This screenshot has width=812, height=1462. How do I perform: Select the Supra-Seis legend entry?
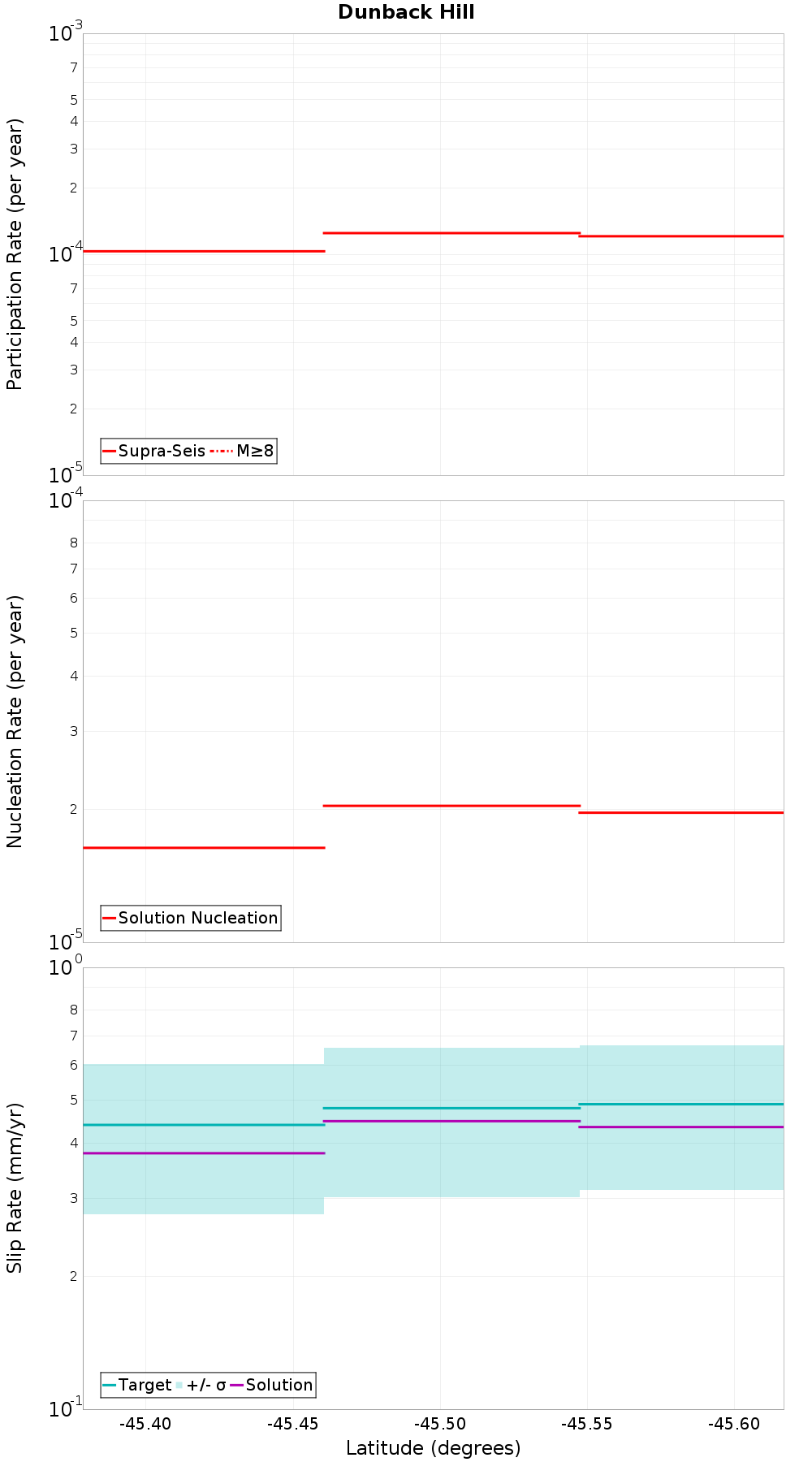pos(154,451)
